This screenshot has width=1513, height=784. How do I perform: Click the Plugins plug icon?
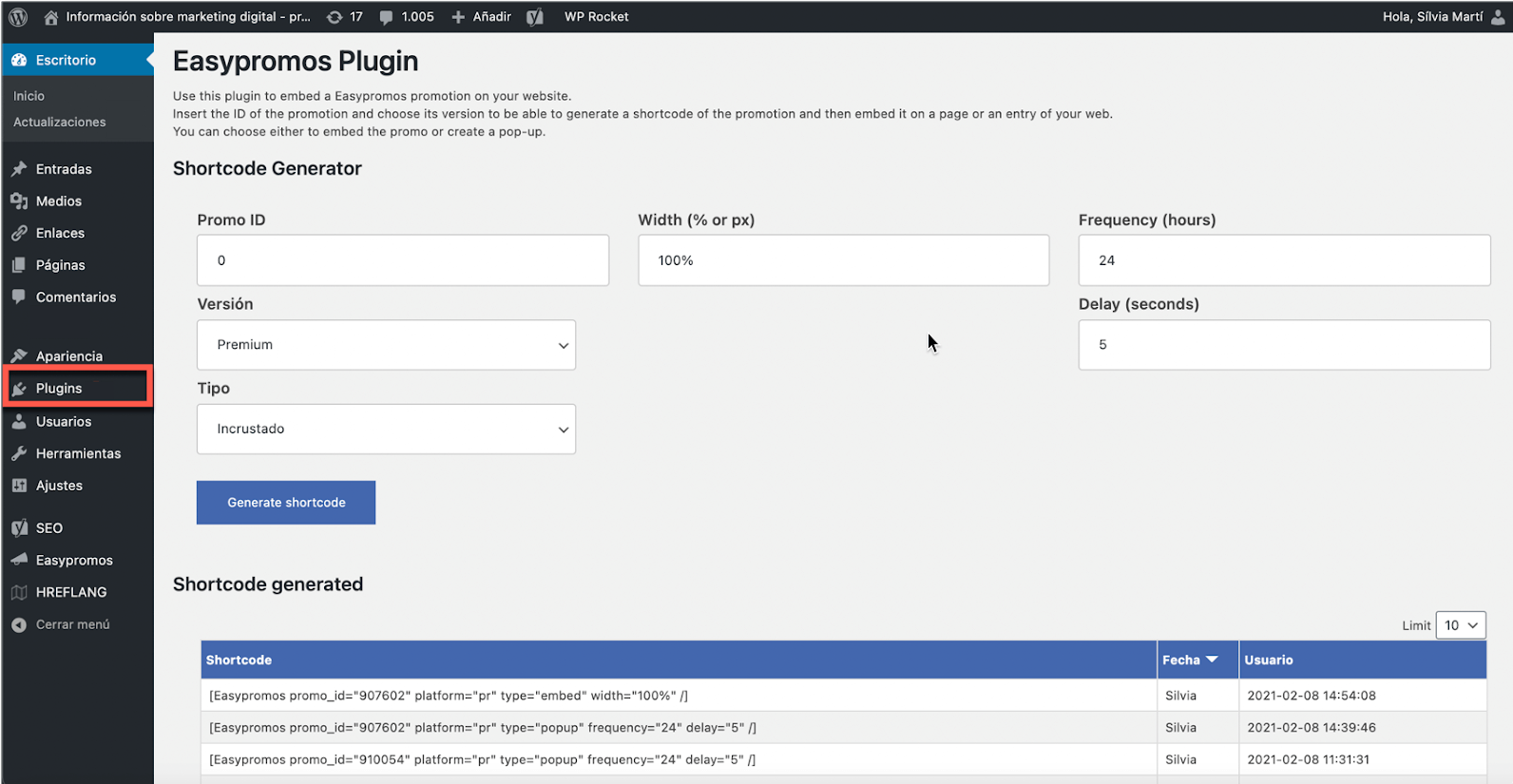(19, 389)
